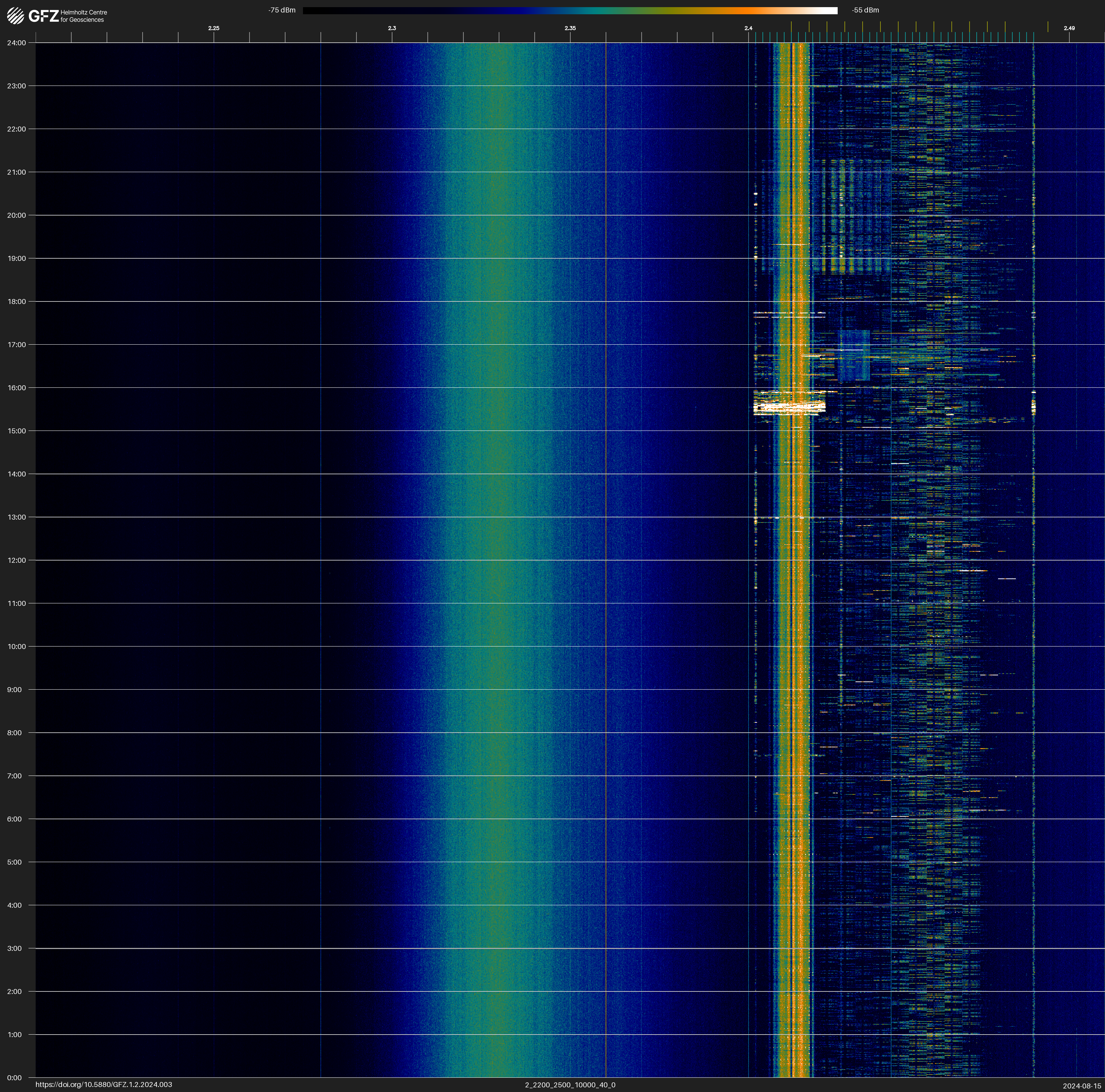Click the 12:00 time axis label
Image resolution: width=1105 pixels, height=1092 pixels.
(17, 560)
